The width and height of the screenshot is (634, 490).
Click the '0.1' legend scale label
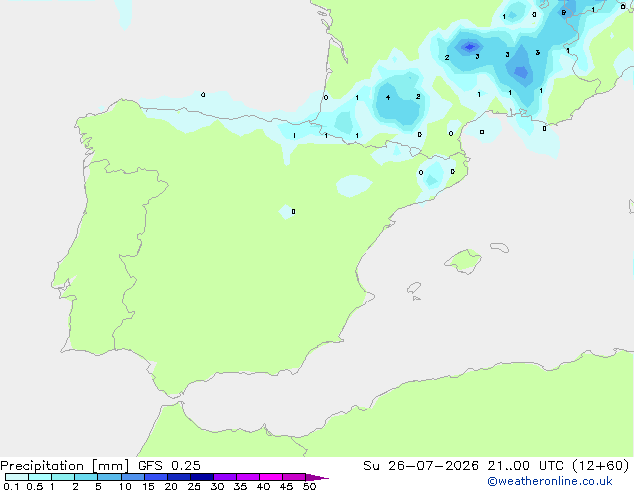pos(11,486)
